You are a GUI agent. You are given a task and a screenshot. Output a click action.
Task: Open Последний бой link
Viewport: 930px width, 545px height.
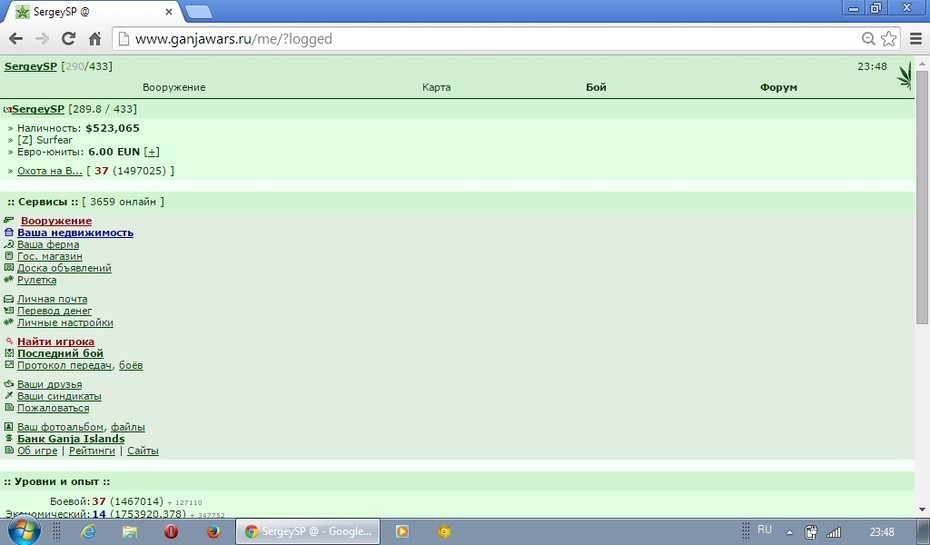click(x=60, y=353)
